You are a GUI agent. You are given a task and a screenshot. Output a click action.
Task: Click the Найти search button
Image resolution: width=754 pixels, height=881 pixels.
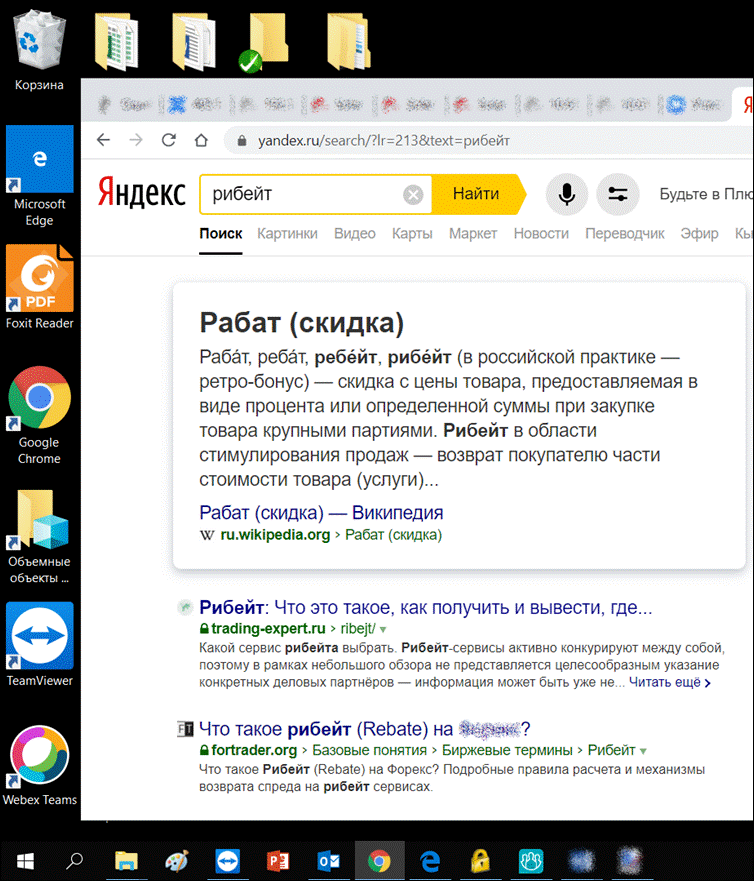click(476, 194)
